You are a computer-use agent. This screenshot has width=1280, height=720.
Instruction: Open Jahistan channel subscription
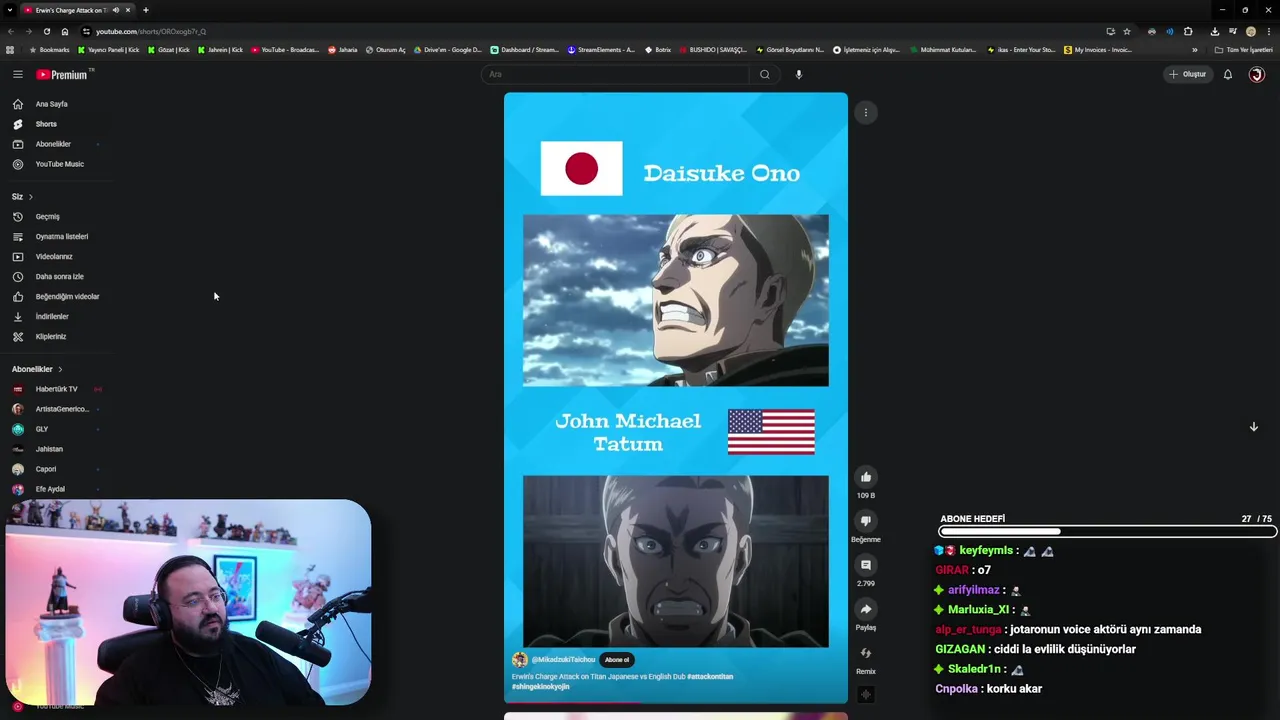click(x=49, y=449)
